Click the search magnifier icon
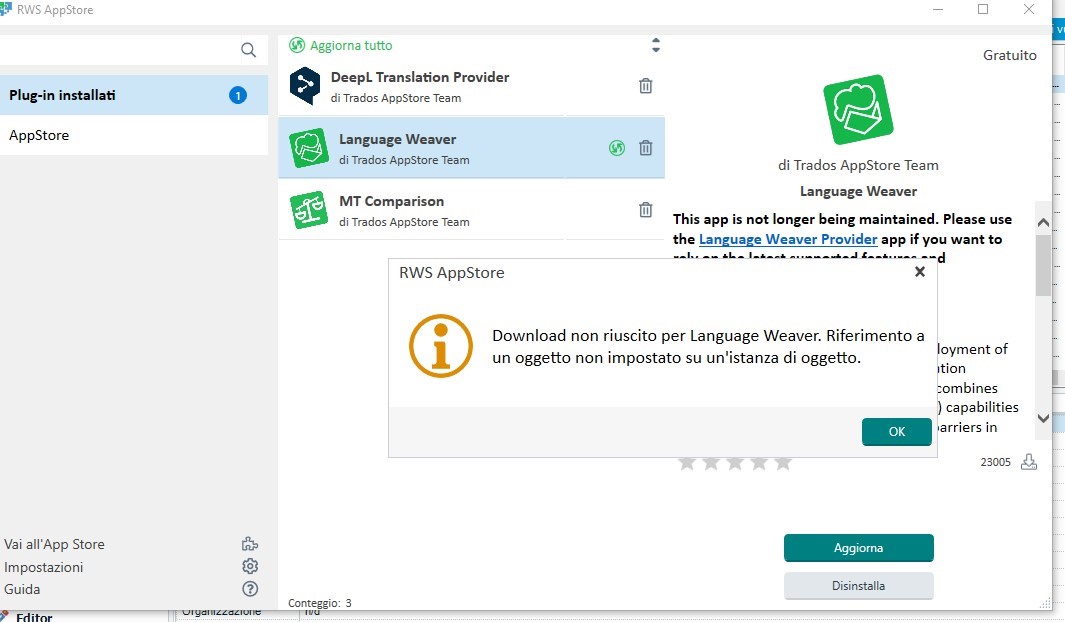Viewport: 1065px width, 622px height. click(248, 50)
